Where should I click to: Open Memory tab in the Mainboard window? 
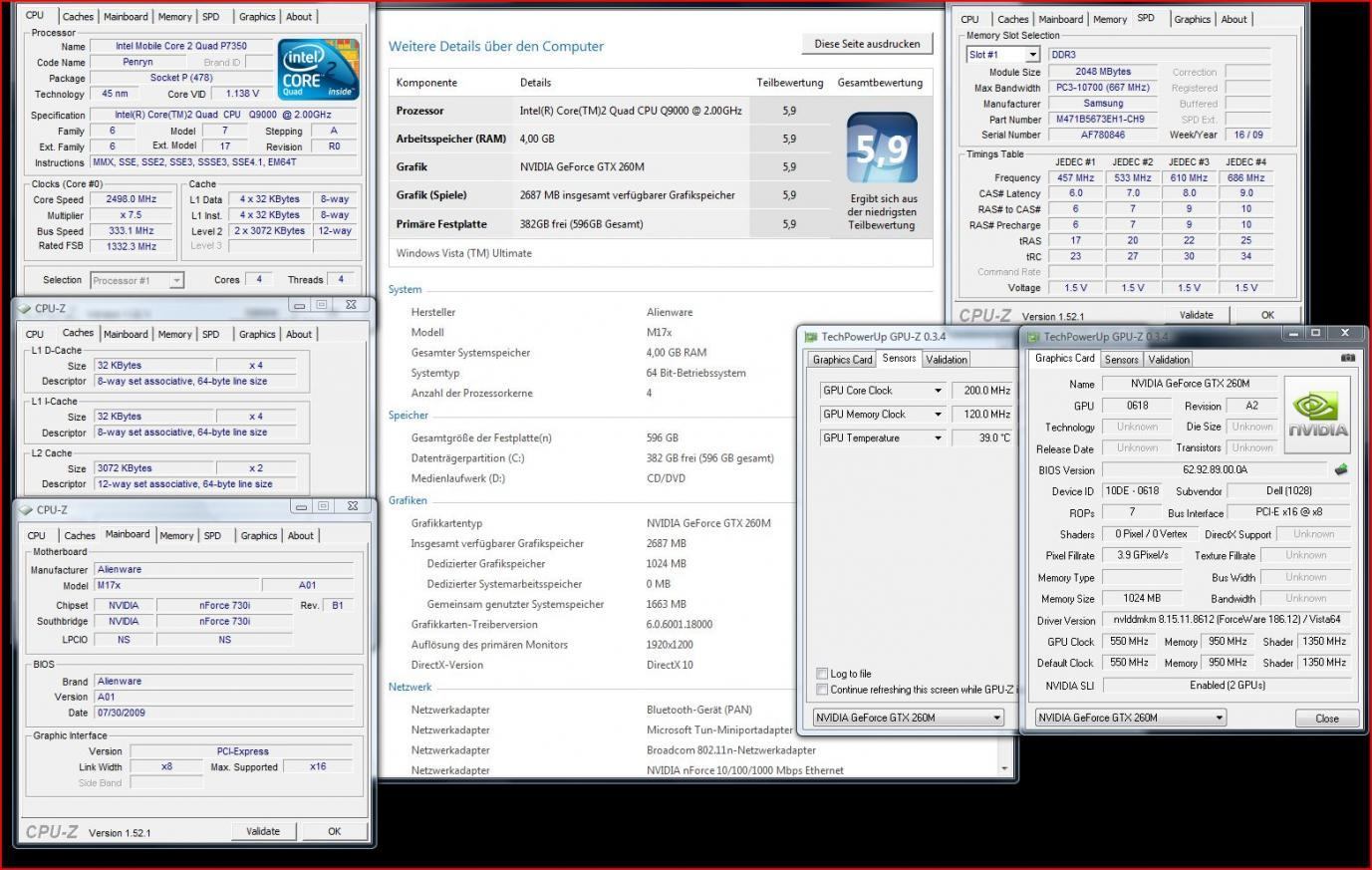pos(176,536)
